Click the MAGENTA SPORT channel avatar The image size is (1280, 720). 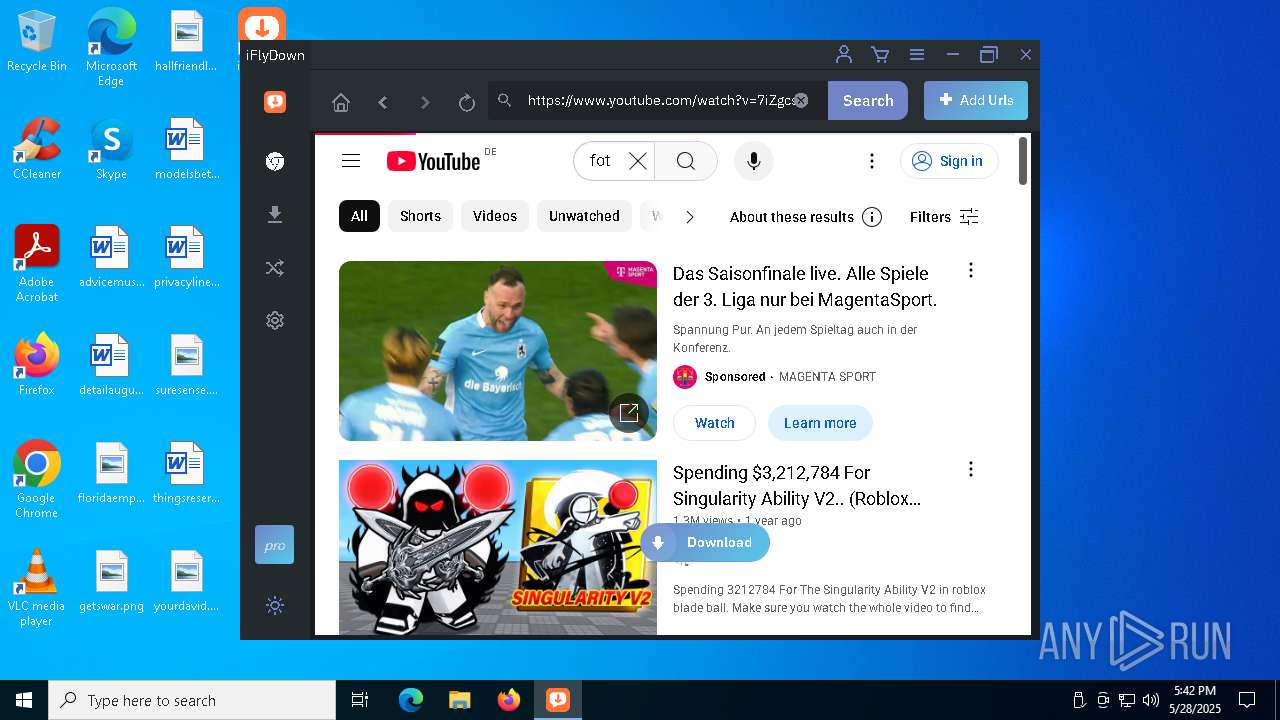point(685,377)
